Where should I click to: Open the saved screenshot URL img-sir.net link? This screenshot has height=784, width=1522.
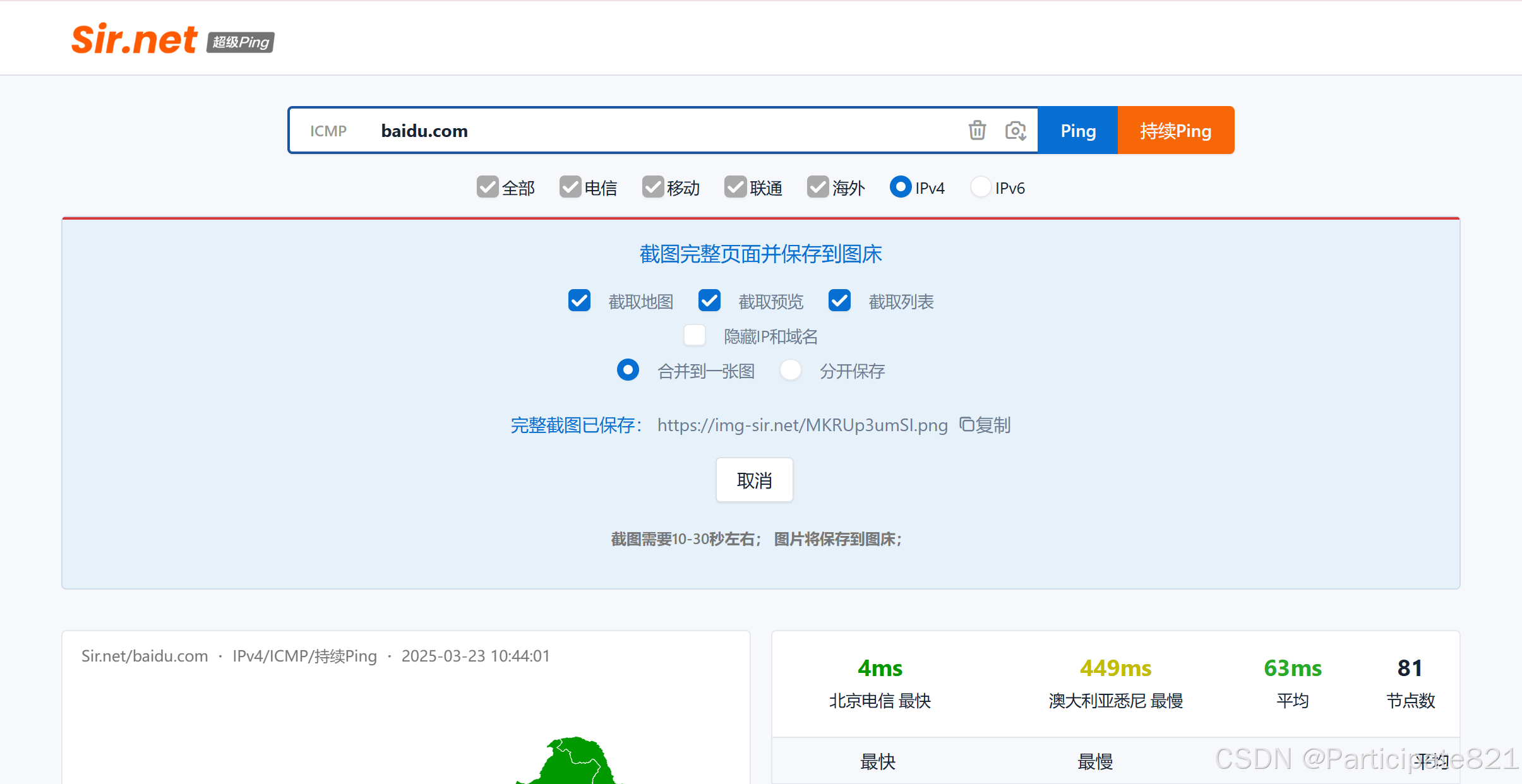pyautogui.click(x=802, y=425)
